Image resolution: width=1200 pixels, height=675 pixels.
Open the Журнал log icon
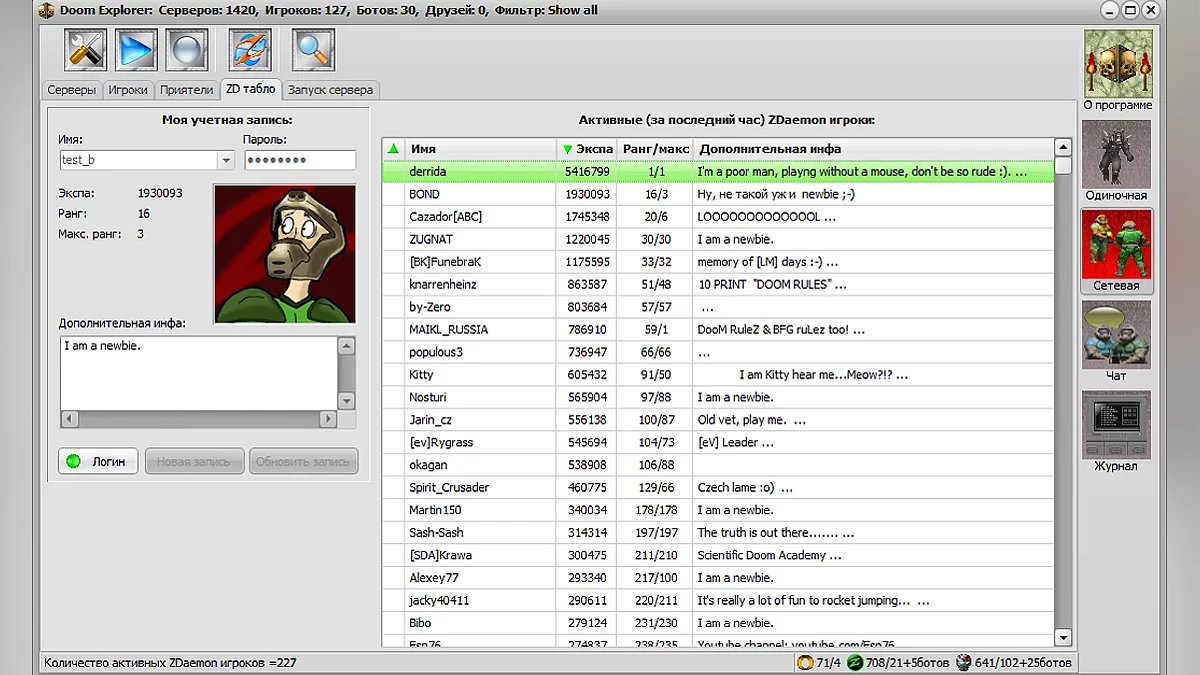1116,426
